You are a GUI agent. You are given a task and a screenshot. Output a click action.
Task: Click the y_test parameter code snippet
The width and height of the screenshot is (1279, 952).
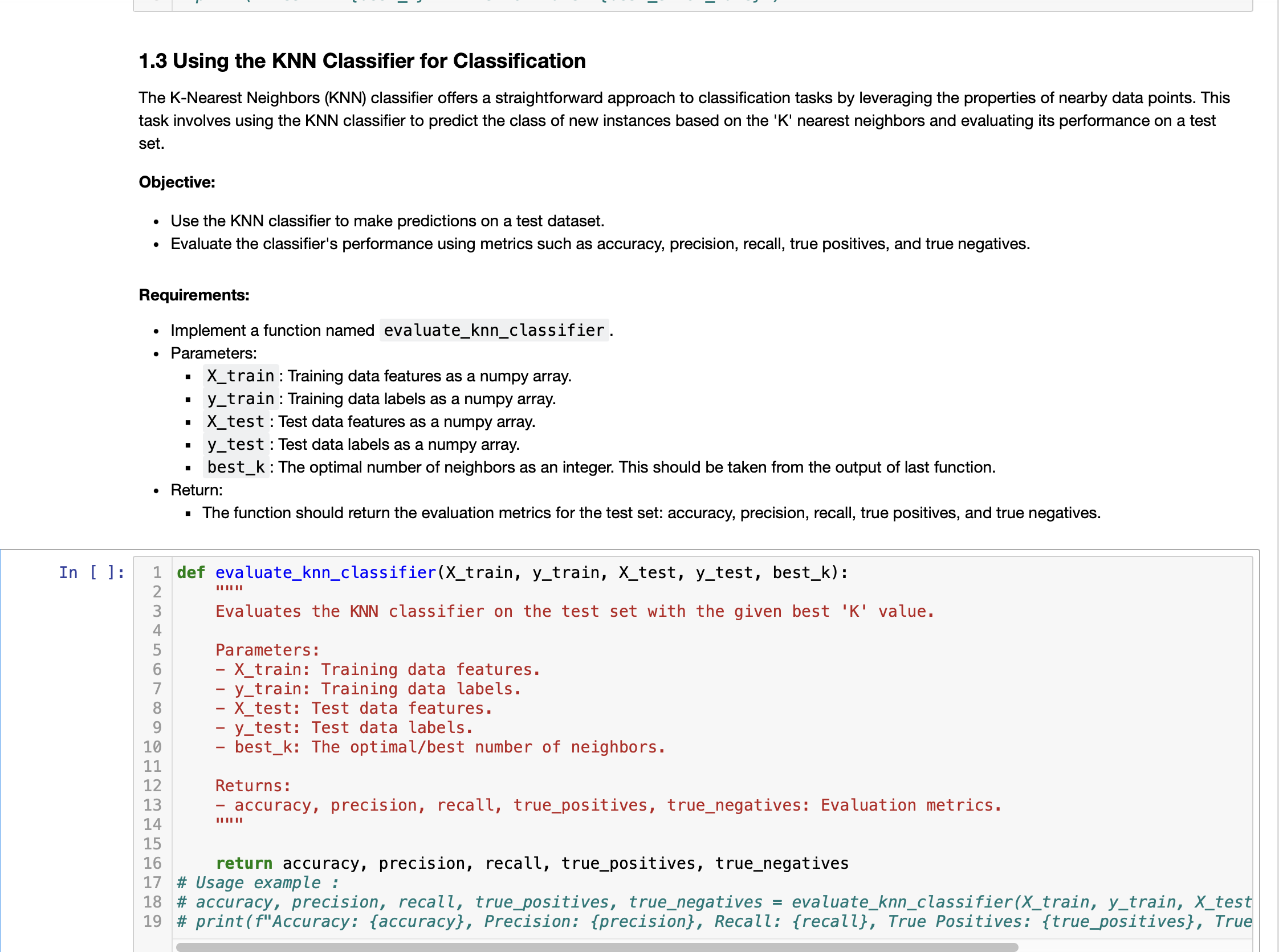click(235, 444)
